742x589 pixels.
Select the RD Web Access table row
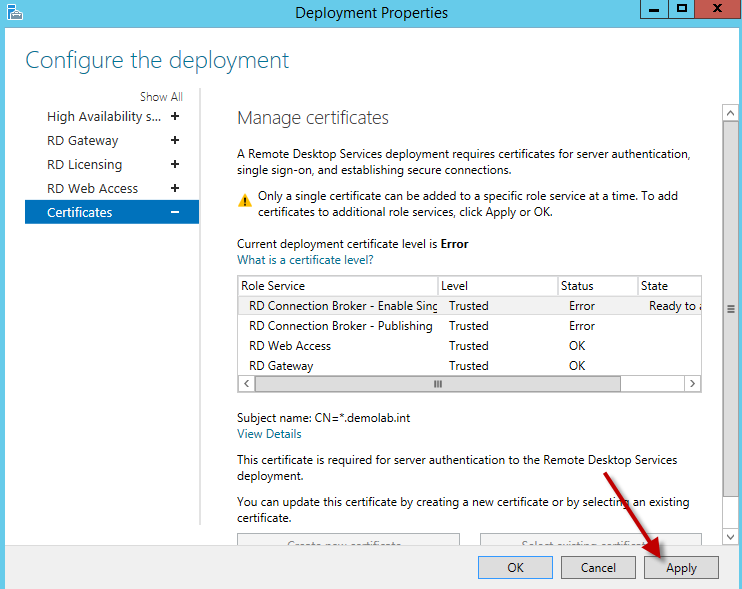coord(290,346)
